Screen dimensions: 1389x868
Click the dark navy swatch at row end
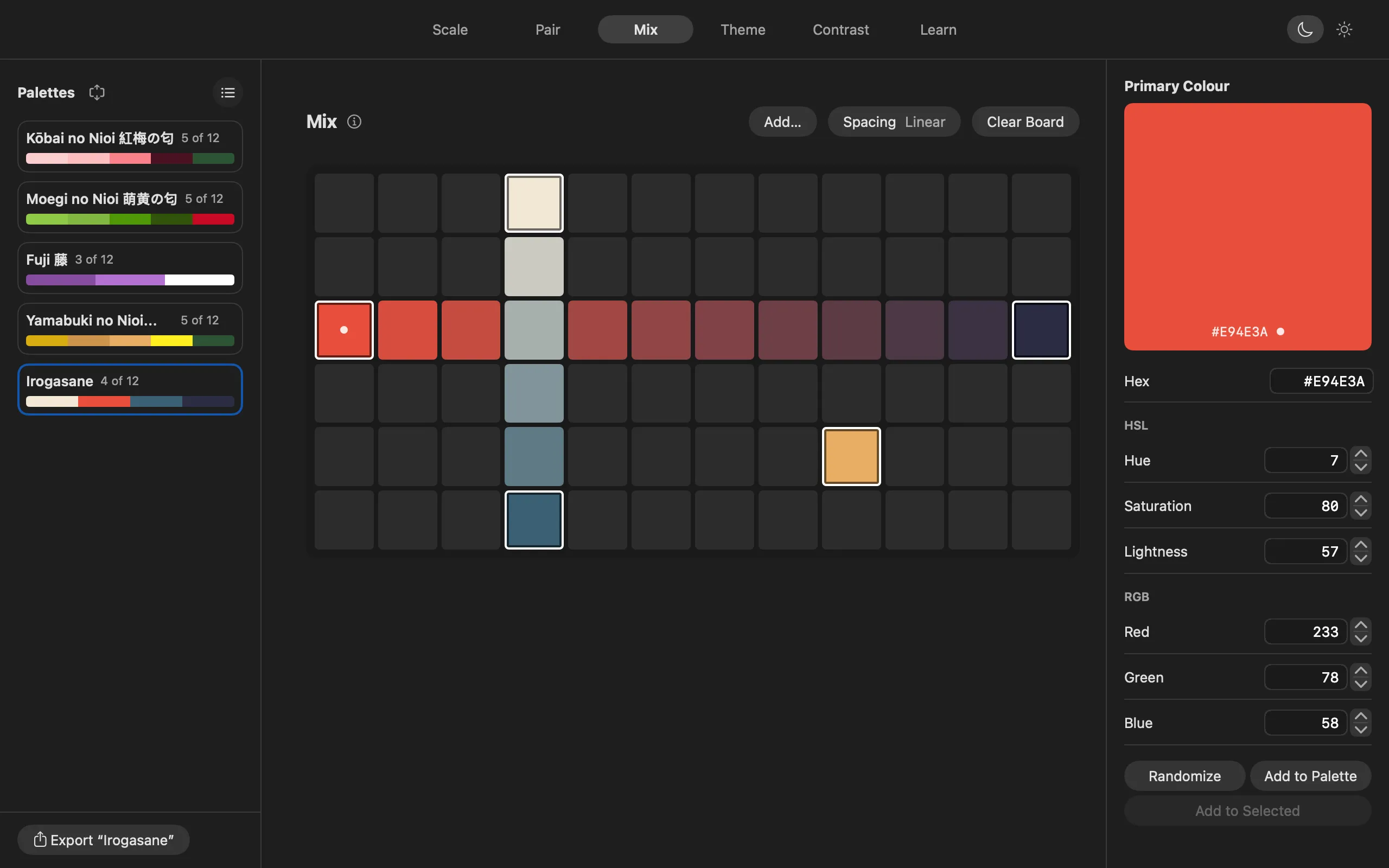click(x=1041, y=330)
